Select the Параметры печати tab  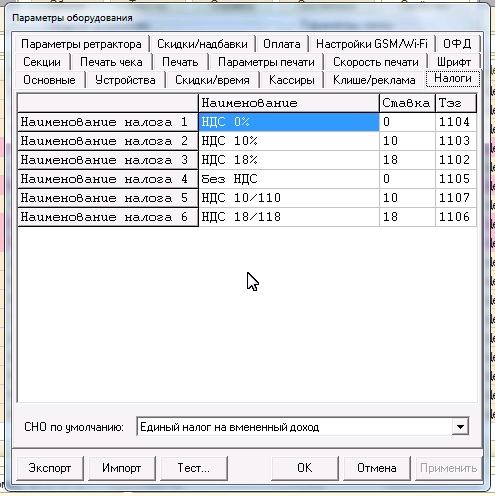[266, 62]
